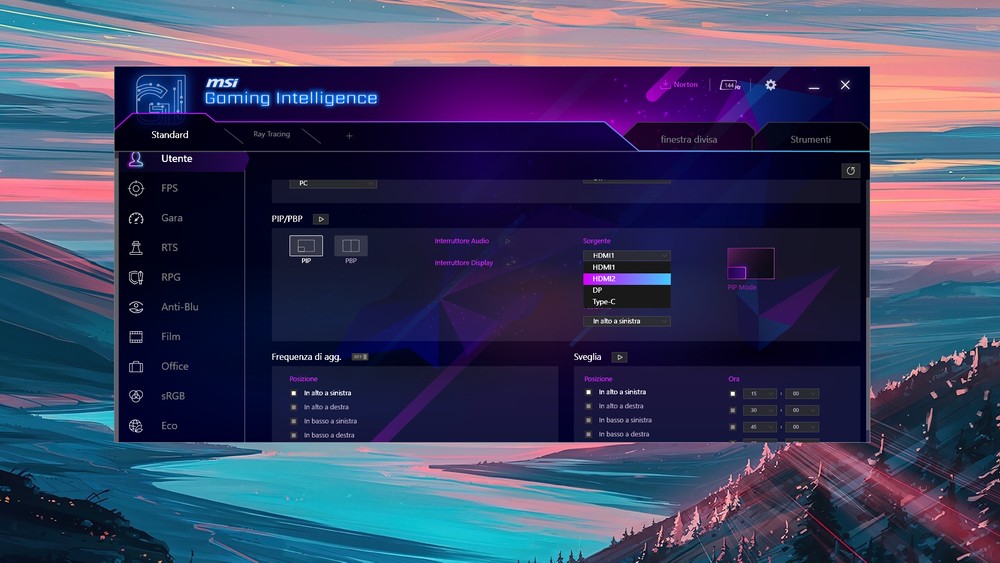Viewport: 1000px width, 563px height.
Task: Open the 'In alto a sinistra' PIP position dropdown
Action: tap(626, 321)
